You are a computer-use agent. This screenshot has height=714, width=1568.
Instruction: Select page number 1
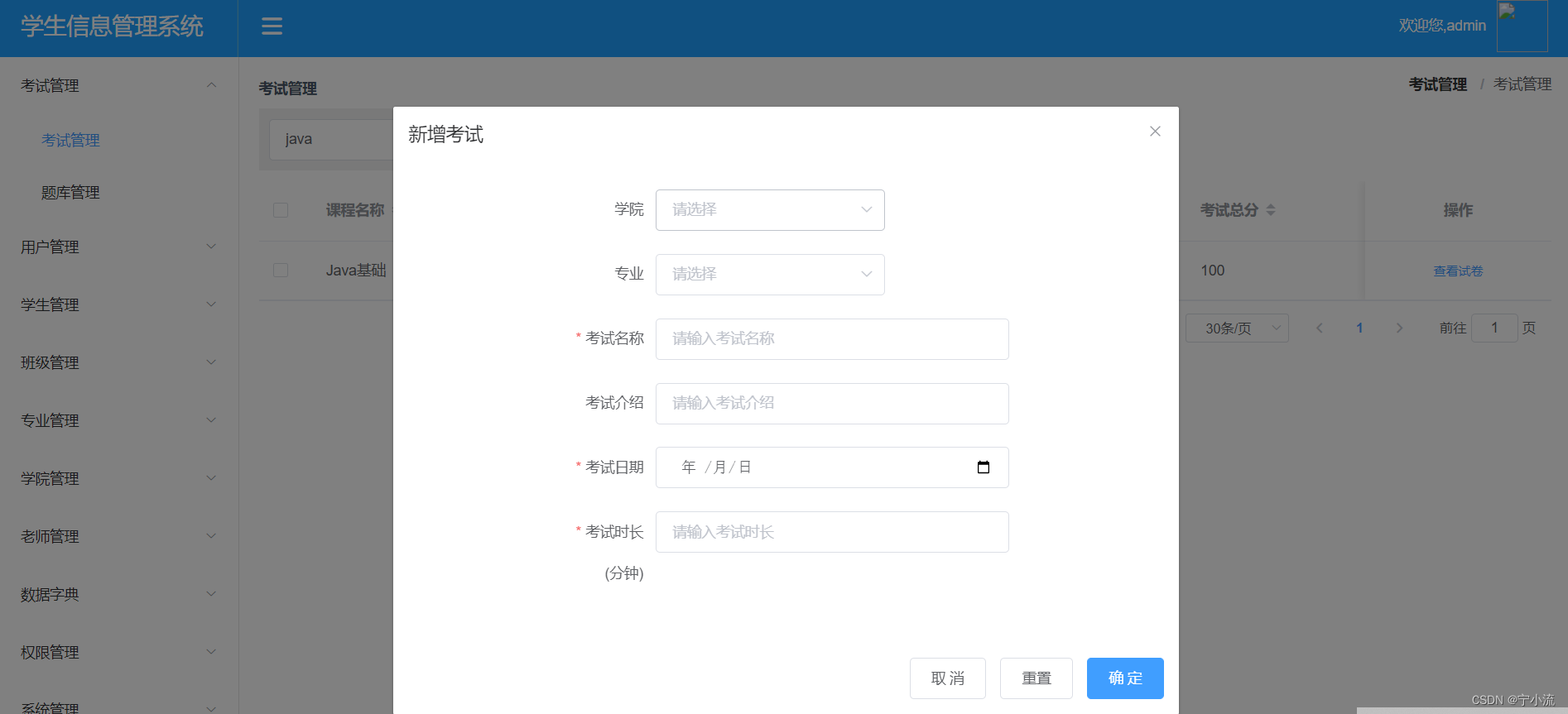pos(1359,328)
